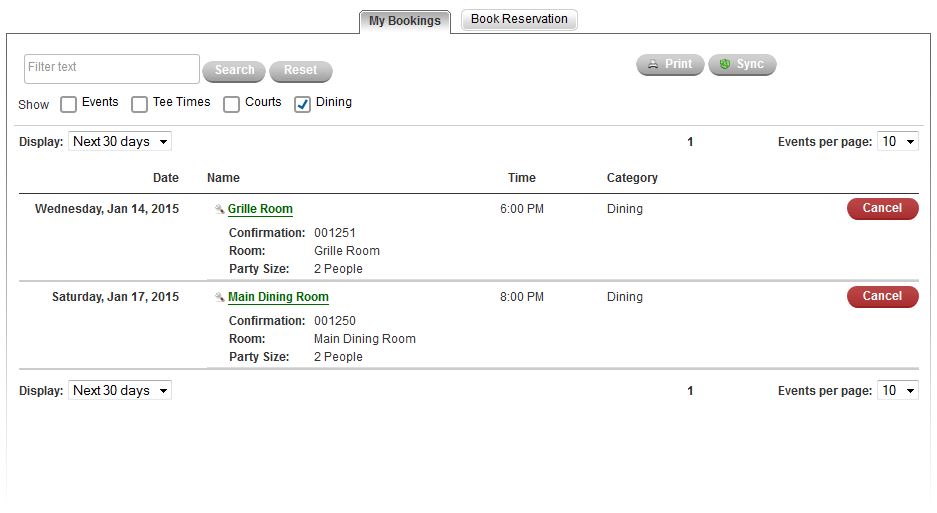Enable the Tee Times filter checkbox
This screenshot has height=513, width=937.
pos(140,104)
